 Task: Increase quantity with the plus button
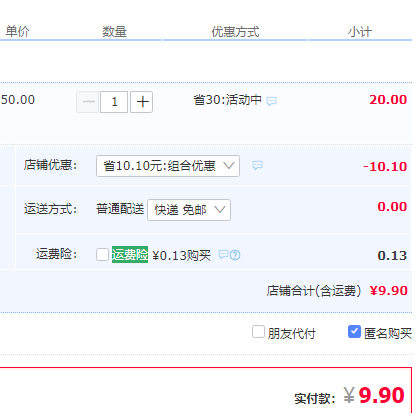tap(141, 102)
